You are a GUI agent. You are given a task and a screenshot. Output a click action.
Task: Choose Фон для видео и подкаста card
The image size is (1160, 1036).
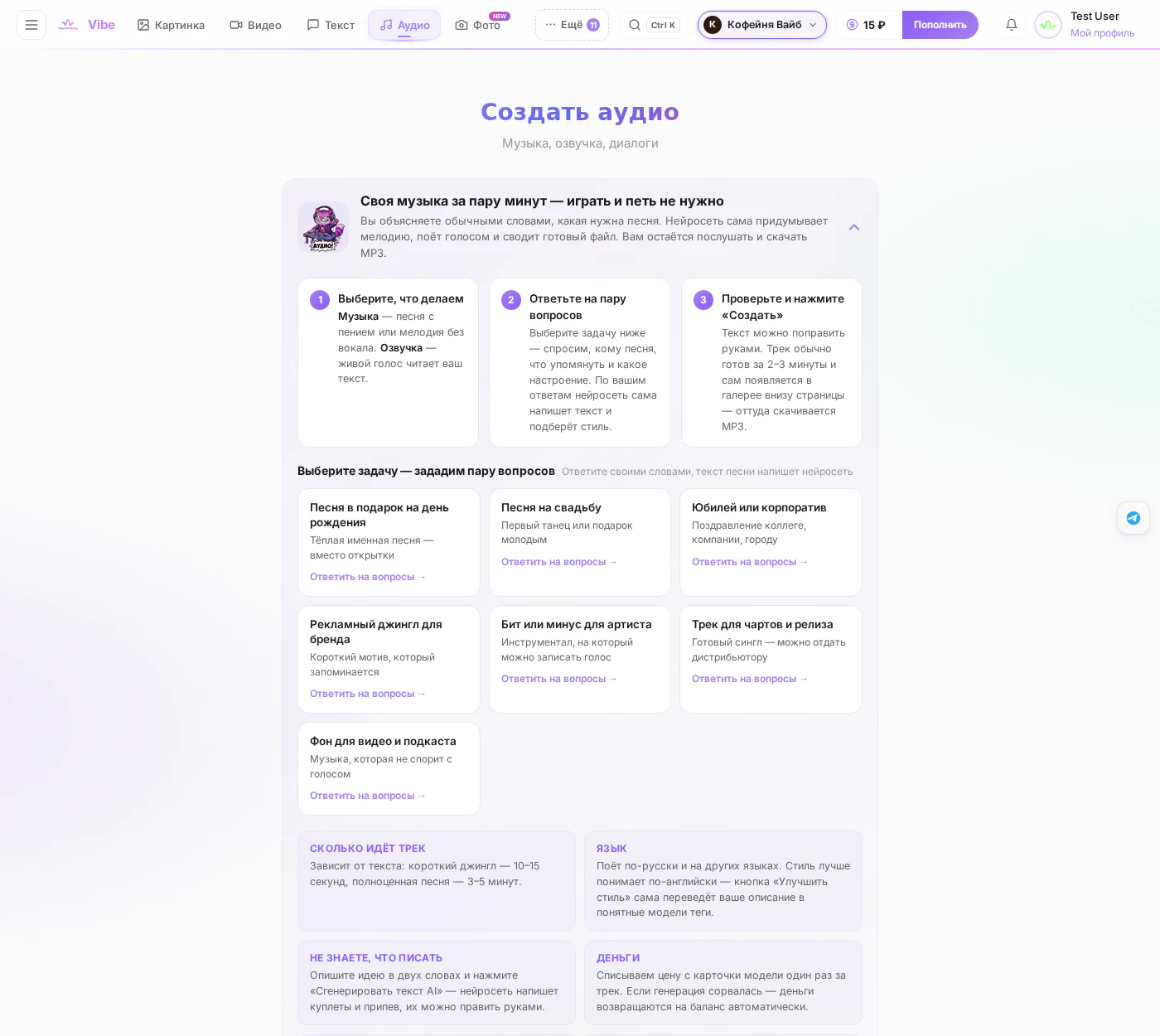point(389,768)
